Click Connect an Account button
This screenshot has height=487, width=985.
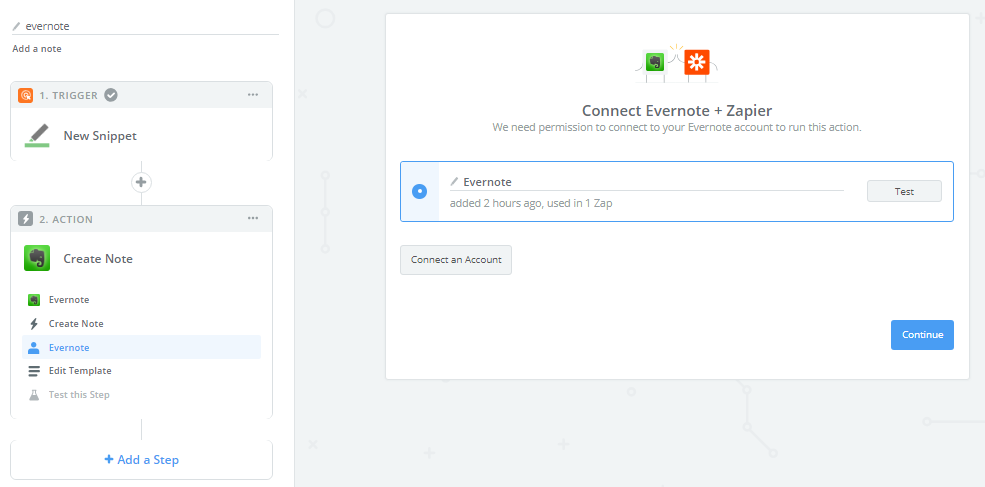tap(456, 260)
